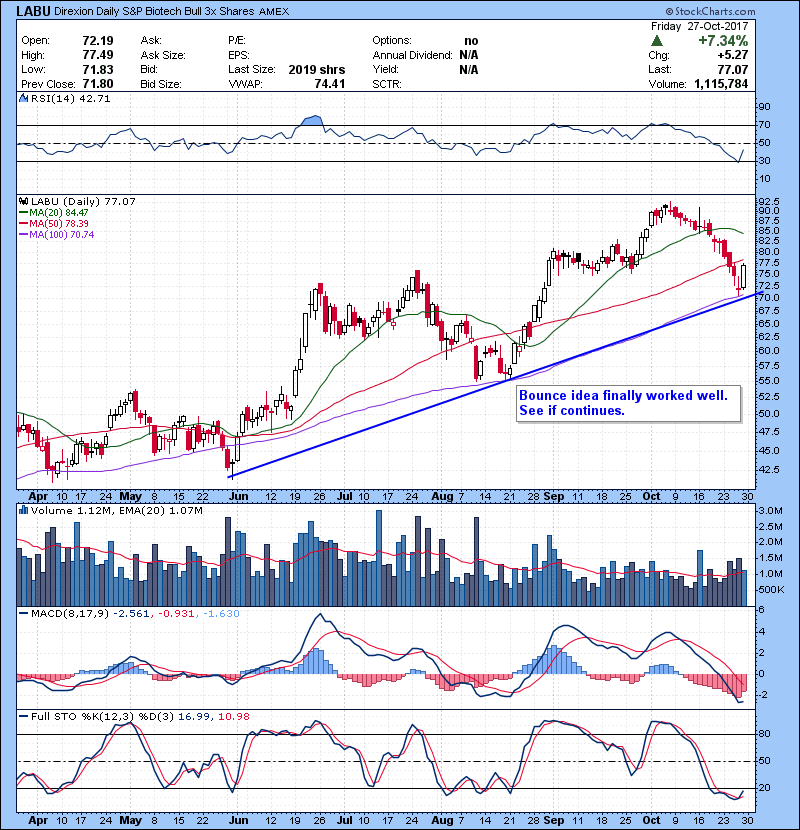Click the Last Size value 2019 shrs
This screenshot has width=800, height=830.
click(x=317, y=69)
